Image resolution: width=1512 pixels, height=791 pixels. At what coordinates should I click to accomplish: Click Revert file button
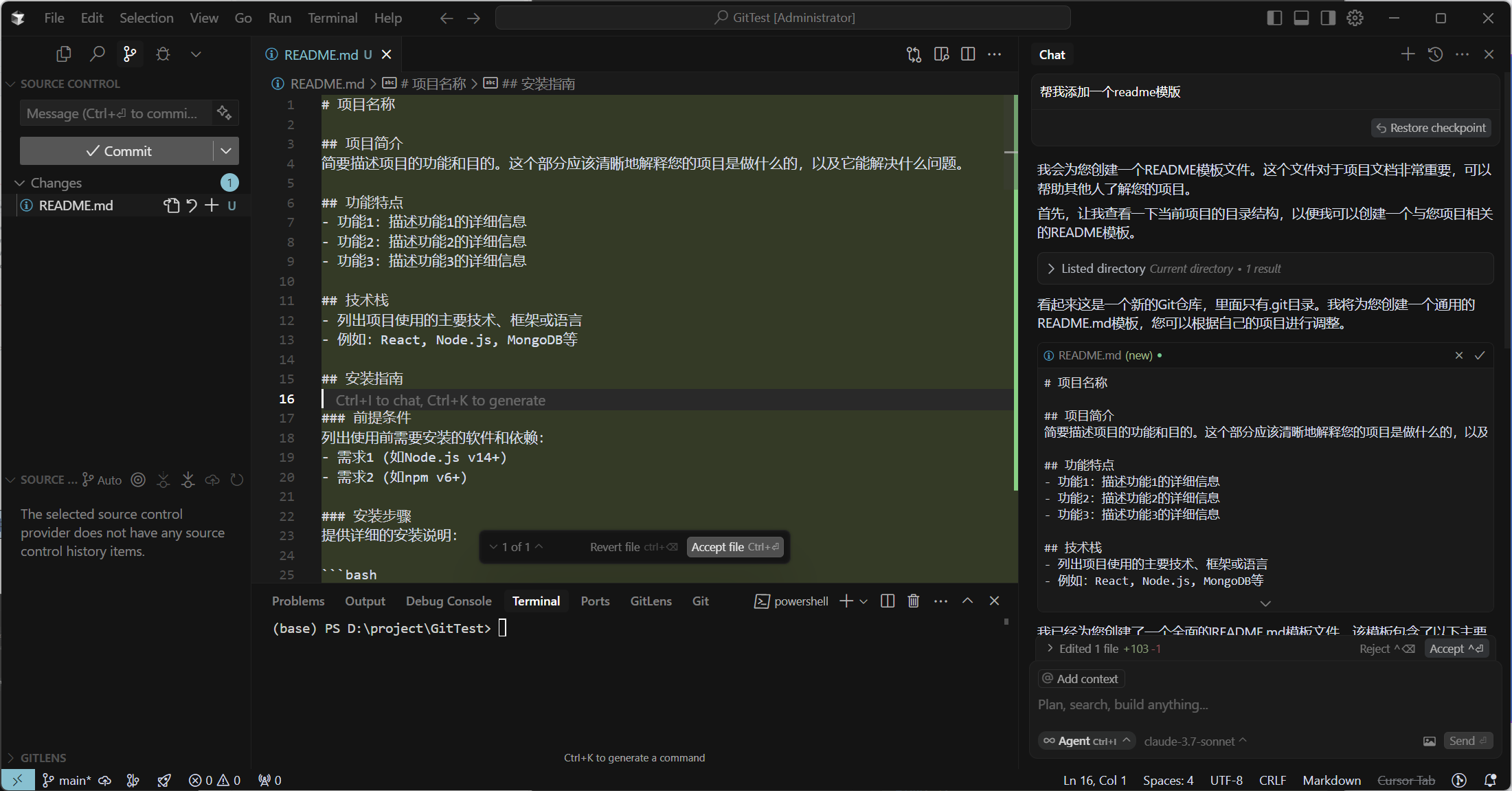coord(633,547)
